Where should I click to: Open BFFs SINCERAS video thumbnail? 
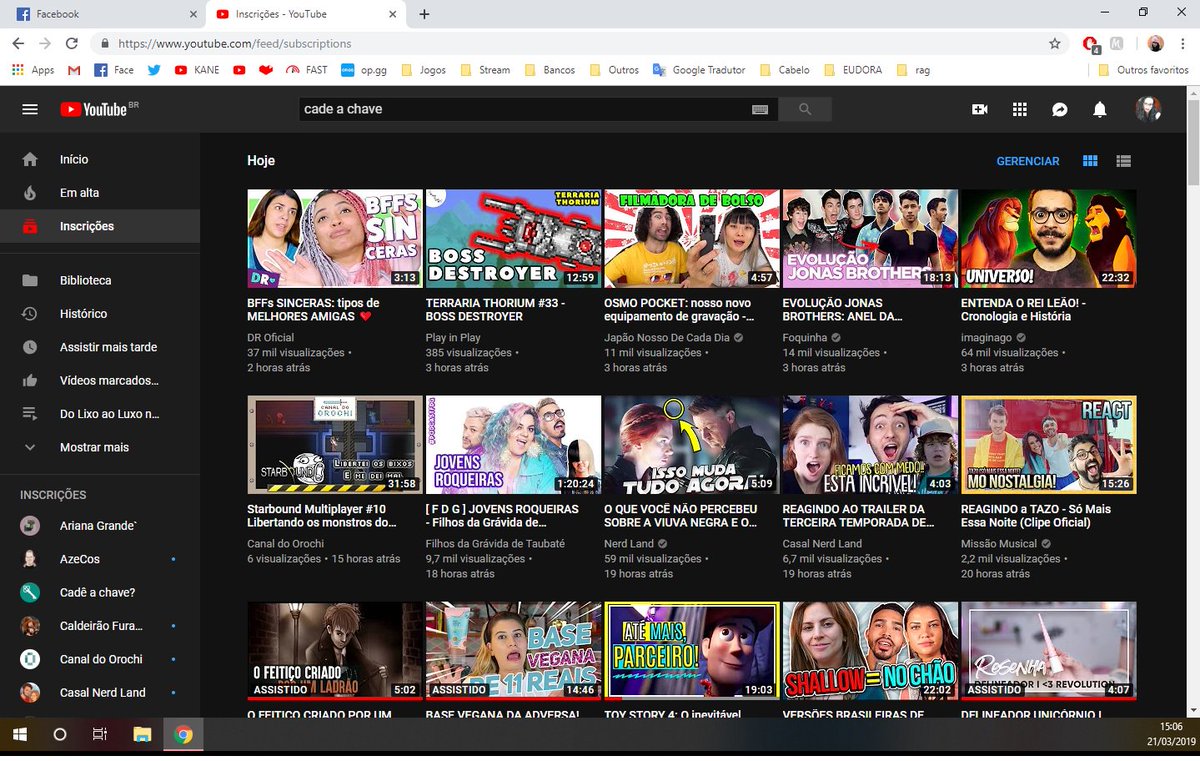(x=334, y=239)
